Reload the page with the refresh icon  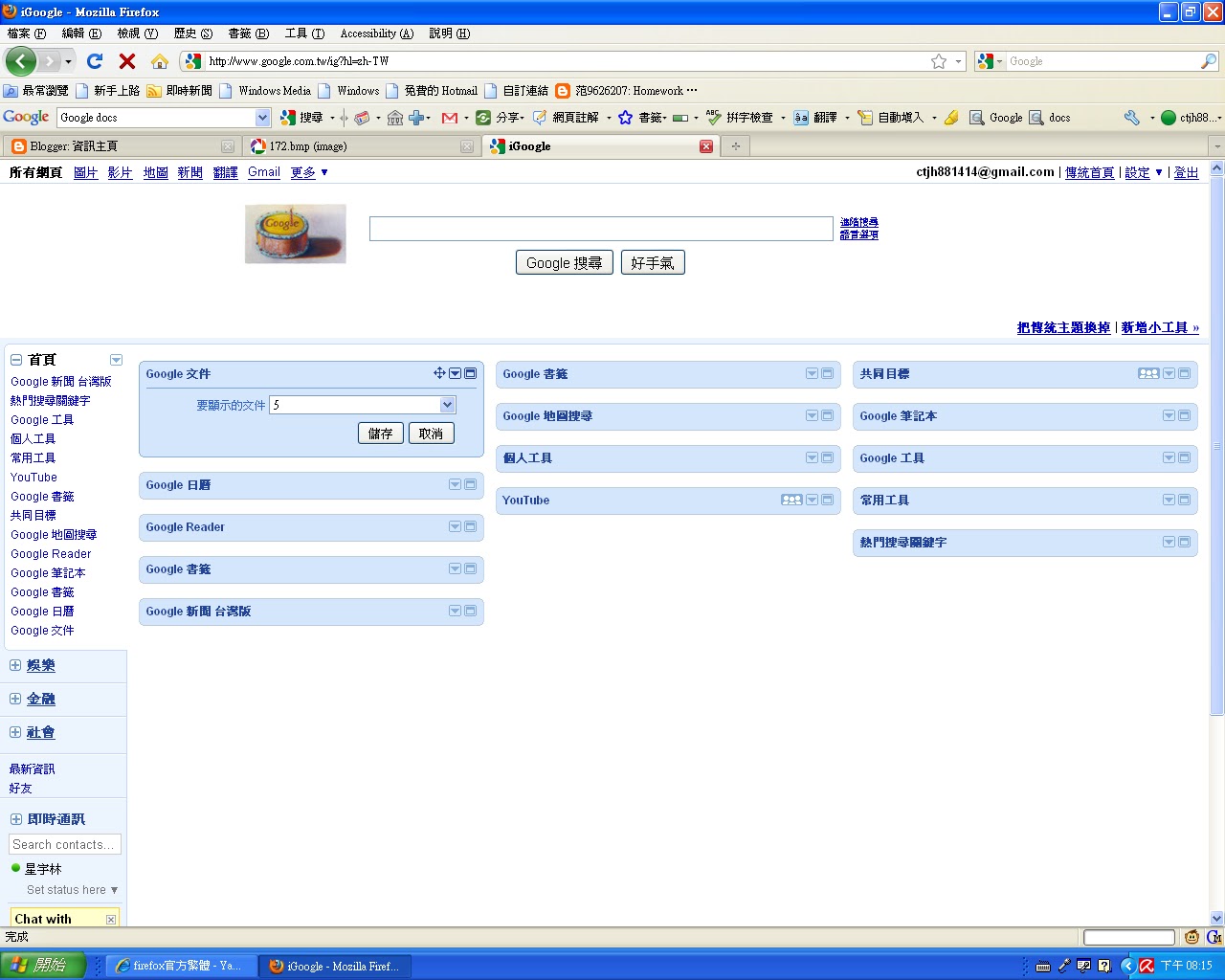pos(94,61)
